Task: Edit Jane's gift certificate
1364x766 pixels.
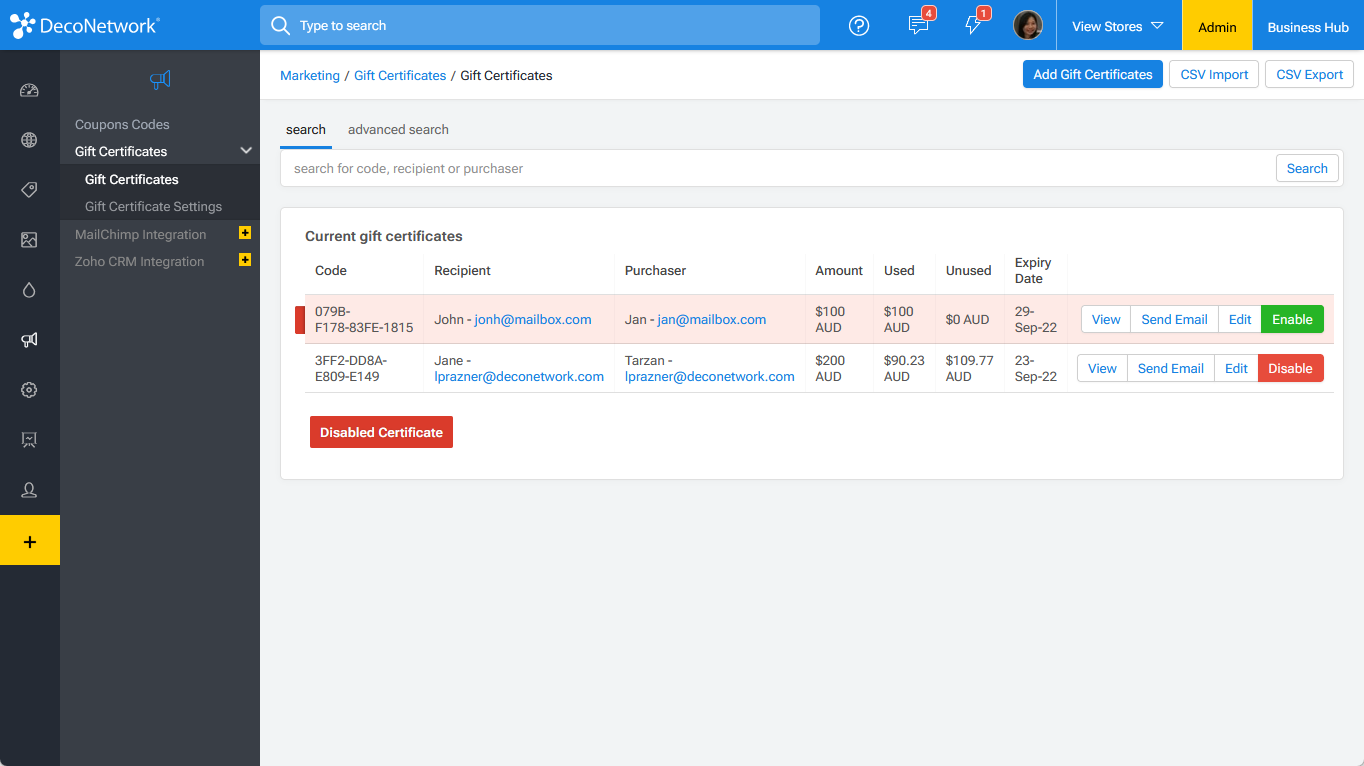Action: click(x=1236, y=368)
